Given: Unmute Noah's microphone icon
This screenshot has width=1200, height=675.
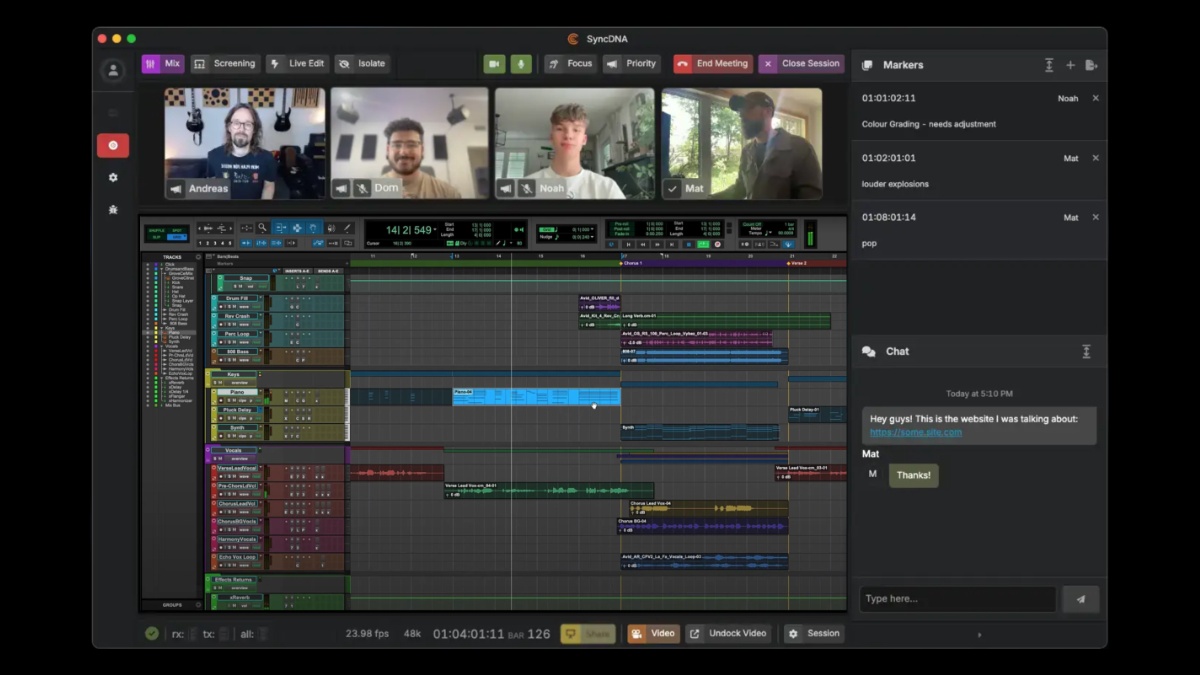Looking at the screenshot, I should [x=526, y=188].
